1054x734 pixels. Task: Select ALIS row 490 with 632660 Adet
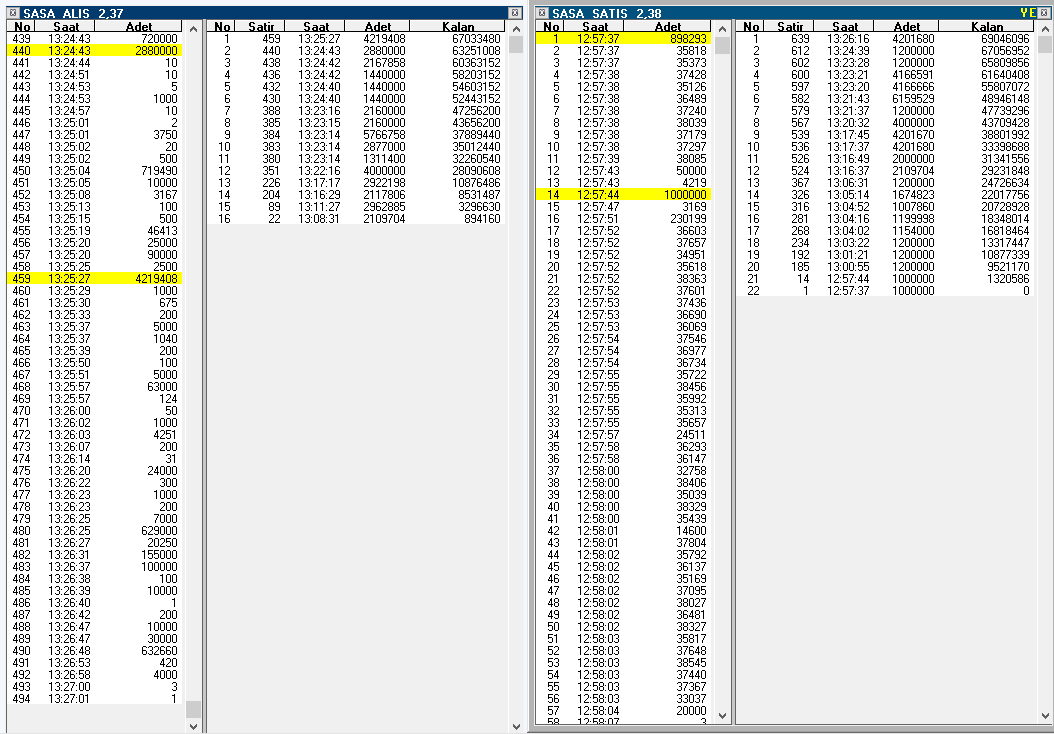95,650
